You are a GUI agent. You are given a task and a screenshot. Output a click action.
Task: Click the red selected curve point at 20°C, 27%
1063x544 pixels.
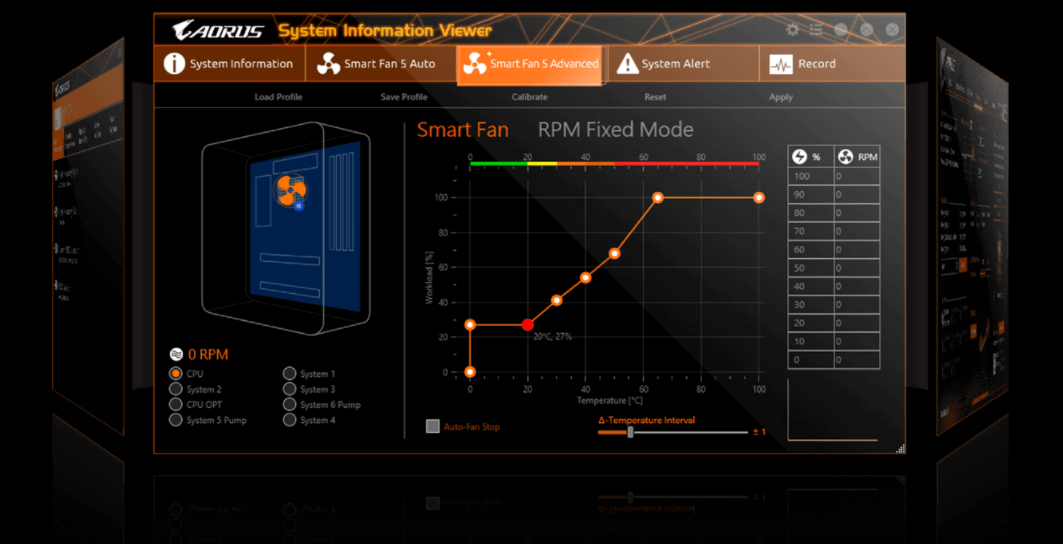[x=527, y=325]
